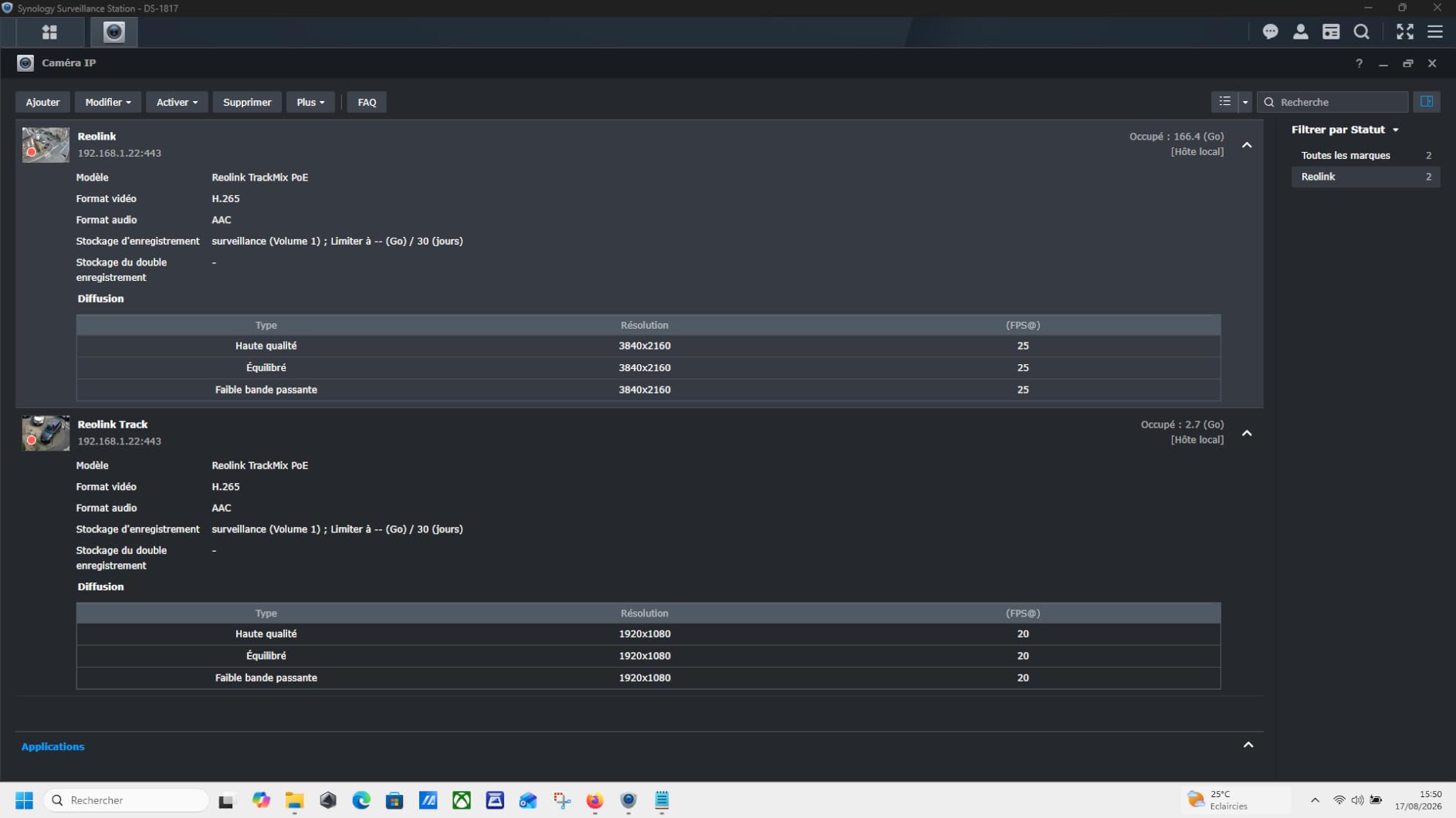Open the view mode dropdown arrow

pyautogui.click(x=1245, y=102)
